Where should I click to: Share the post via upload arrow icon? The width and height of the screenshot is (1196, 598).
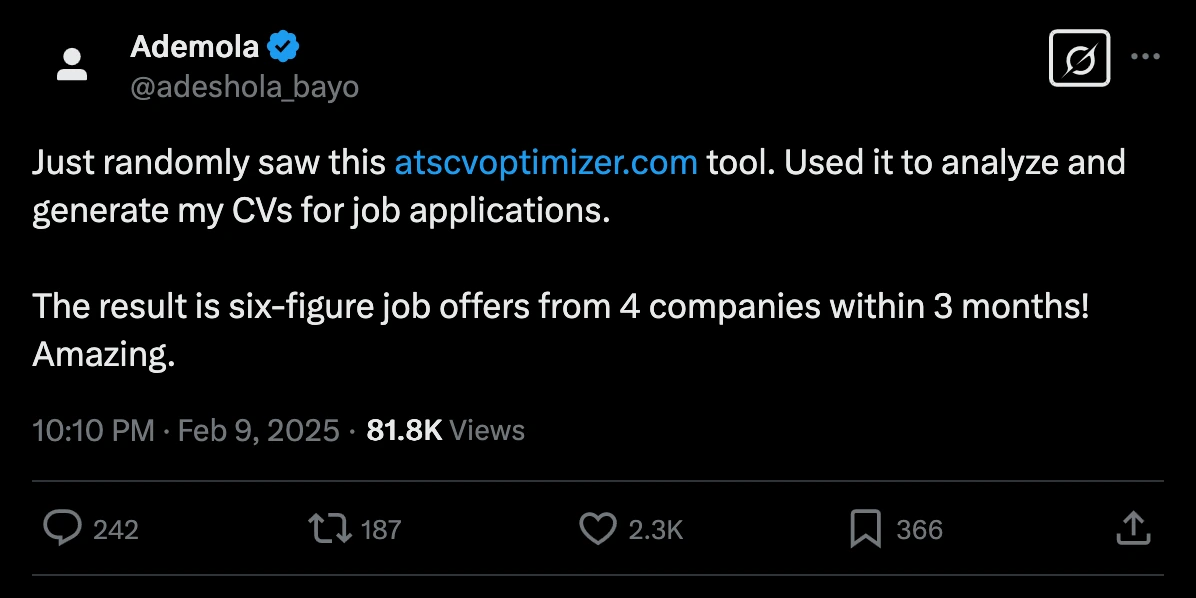point(1132,528)
